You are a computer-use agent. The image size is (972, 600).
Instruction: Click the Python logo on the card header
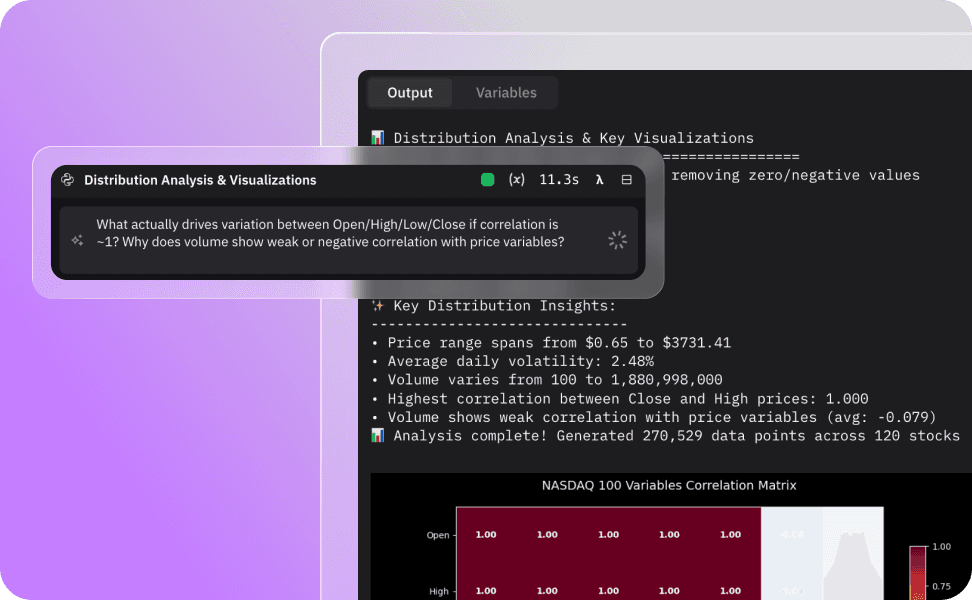[67, 180]
